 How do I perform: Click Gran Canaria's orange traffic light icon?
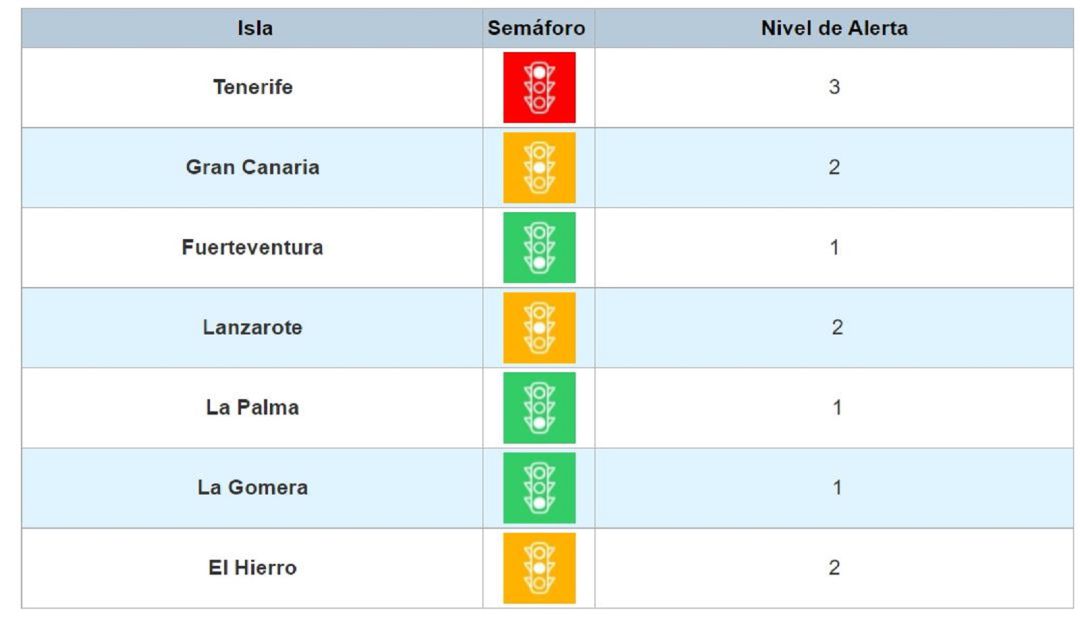coord(539,167)
